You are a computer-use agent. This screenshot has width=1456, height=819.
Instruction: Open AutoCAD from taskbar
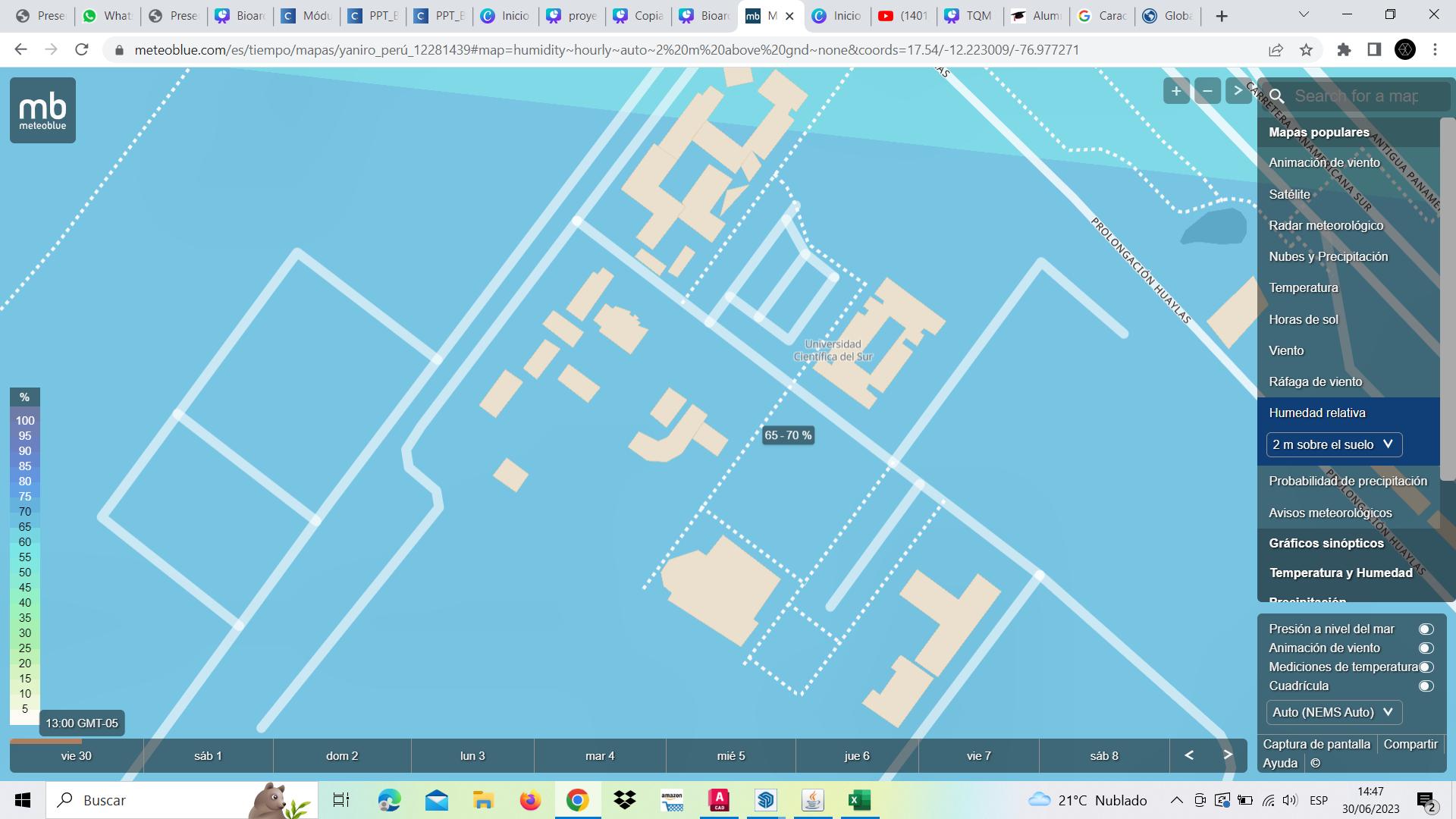tap(719, 800)
